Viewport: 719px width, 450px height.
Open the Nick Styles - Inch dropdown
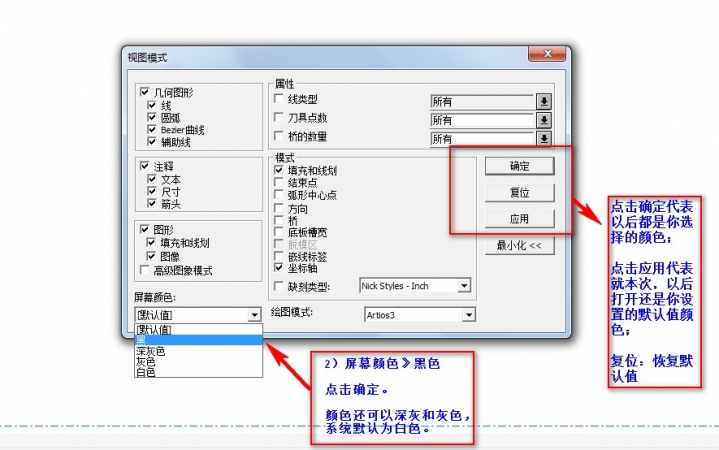(x=464, y=286)
